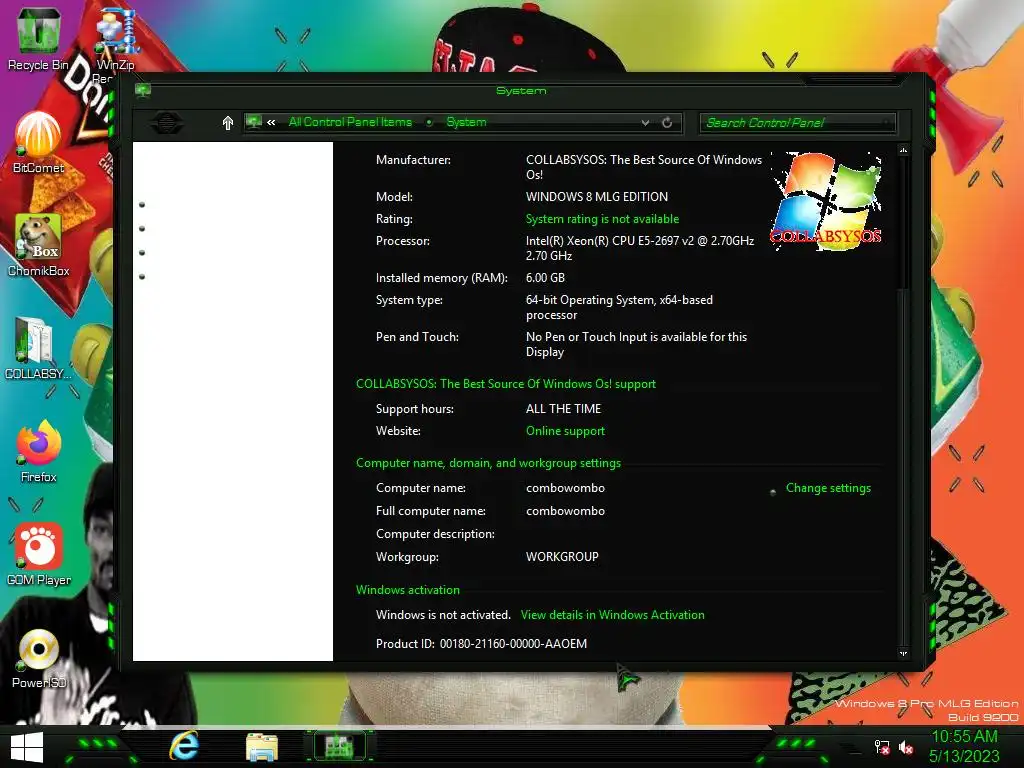Launch Internet Explorer from taskbar
Image resolution: width=1024 pixels, height=768 pixels.
tap(184, 746)
